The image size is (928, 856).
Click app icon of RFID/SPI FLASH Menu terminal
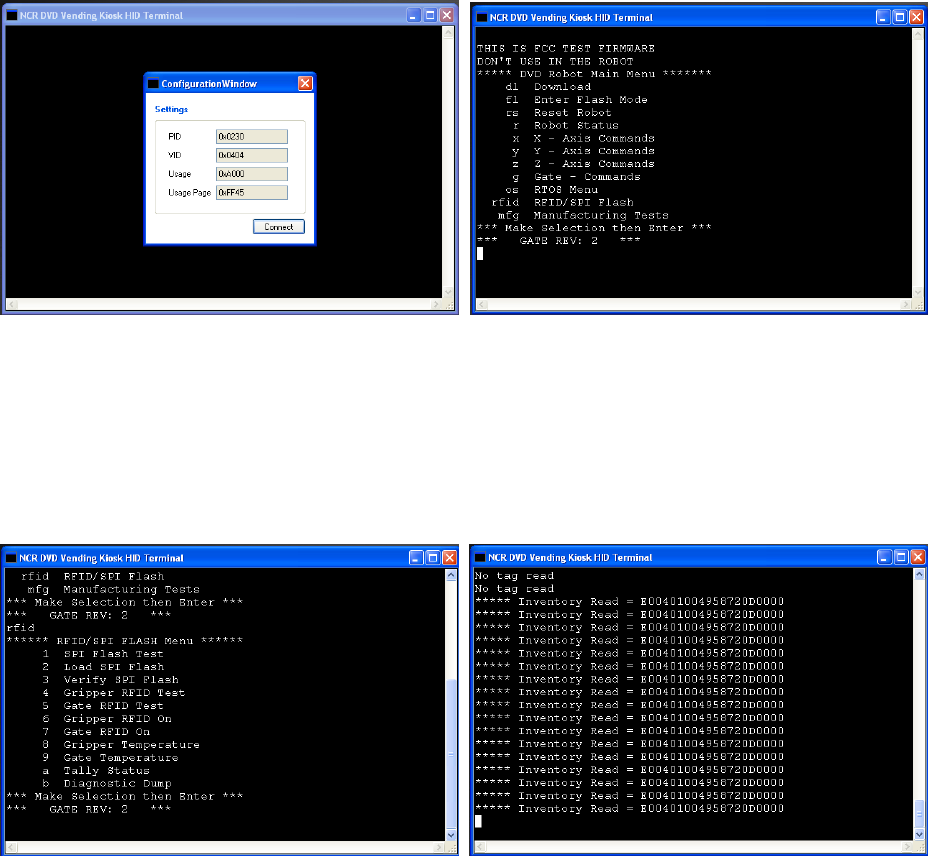[11, 558]
